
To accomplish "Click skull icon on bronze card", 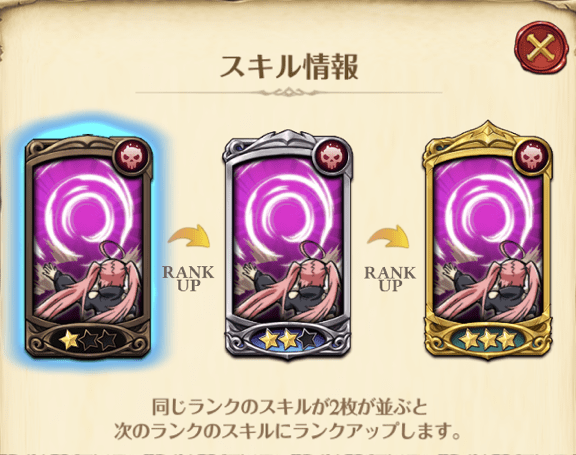I will (132, 158).
